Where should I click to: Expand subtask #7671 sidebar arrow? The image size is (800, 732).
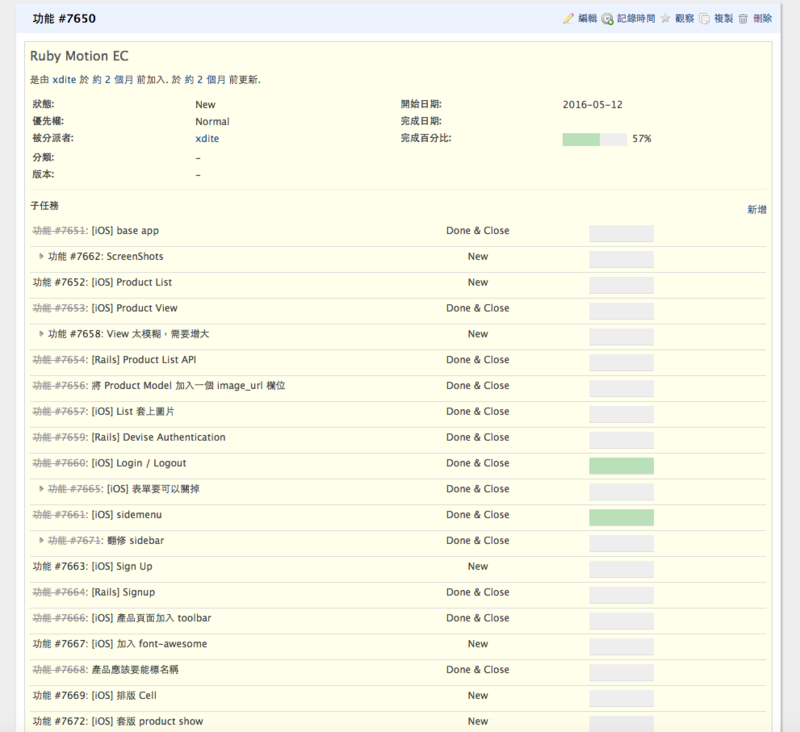pyautogui.click(x=41, y=541)
